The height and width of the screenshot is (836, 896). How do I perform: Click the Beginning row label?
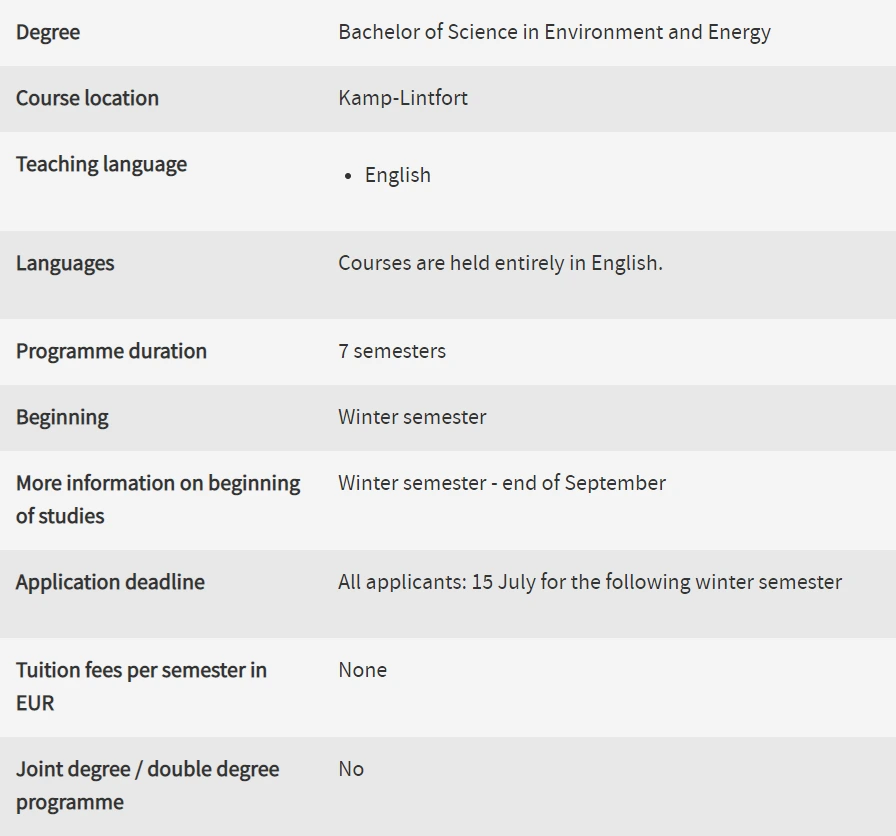click(62, 417)
